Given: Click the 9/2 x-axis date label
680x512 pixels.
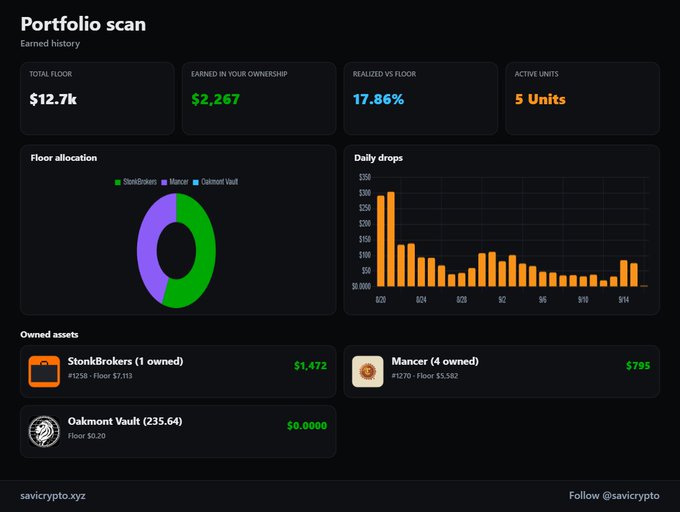Looking at the screenshot, I should 502,300.
